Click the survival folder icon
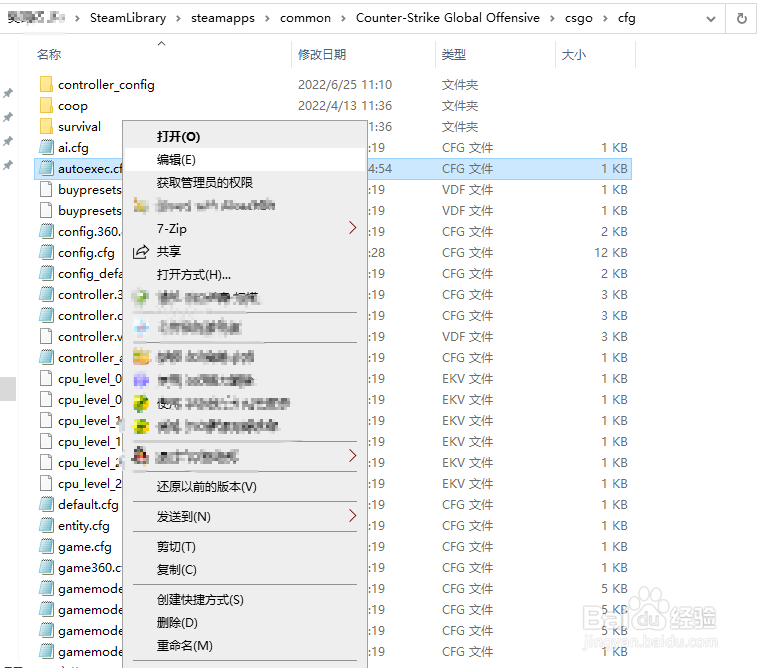The image size is (760, 668). click(x=46, y=127)
